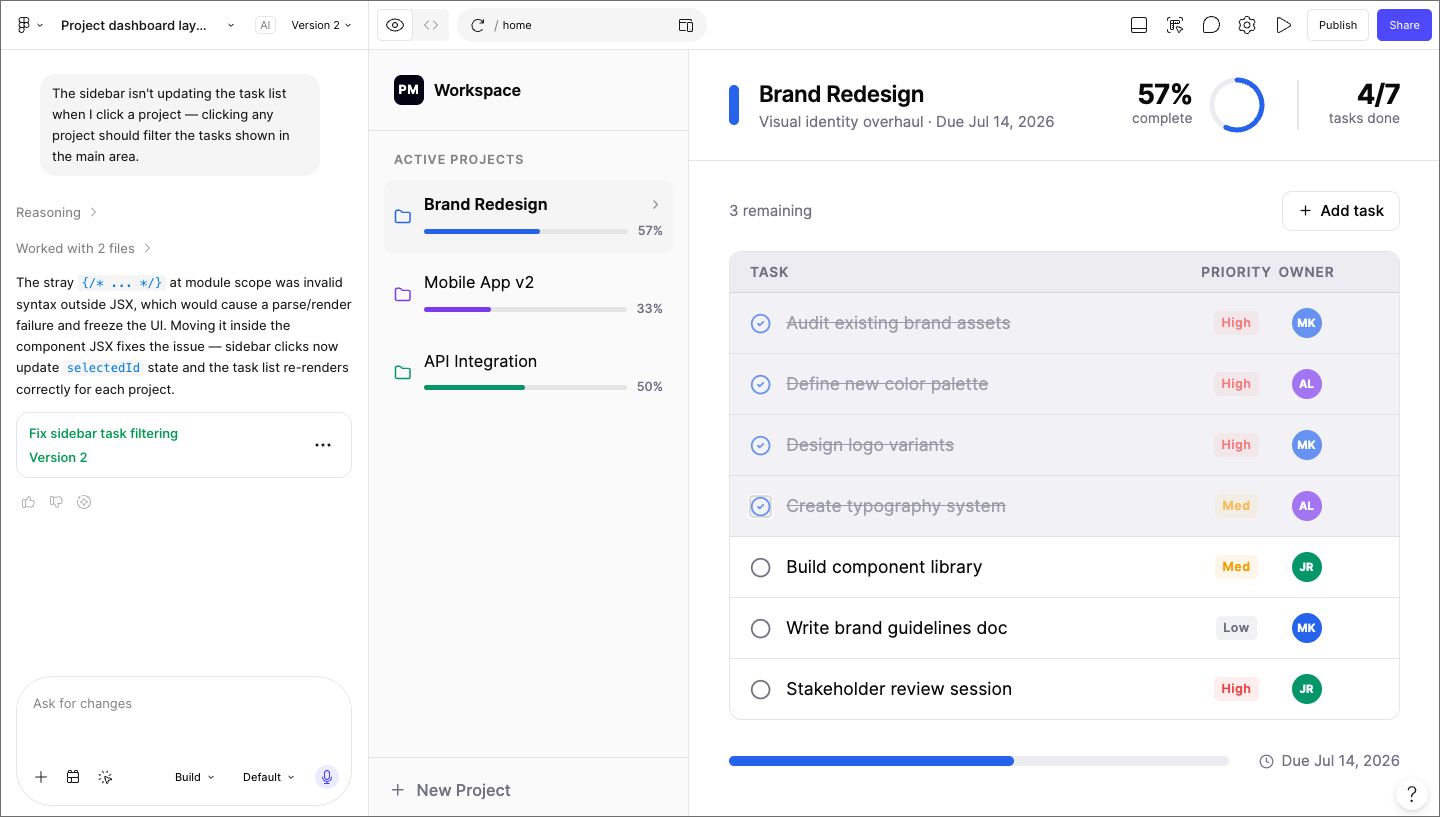The height and width of the screenshot is (817, 1440).
Task: Select Brand Redesign project in sidebar
Action: pos(528,216)
